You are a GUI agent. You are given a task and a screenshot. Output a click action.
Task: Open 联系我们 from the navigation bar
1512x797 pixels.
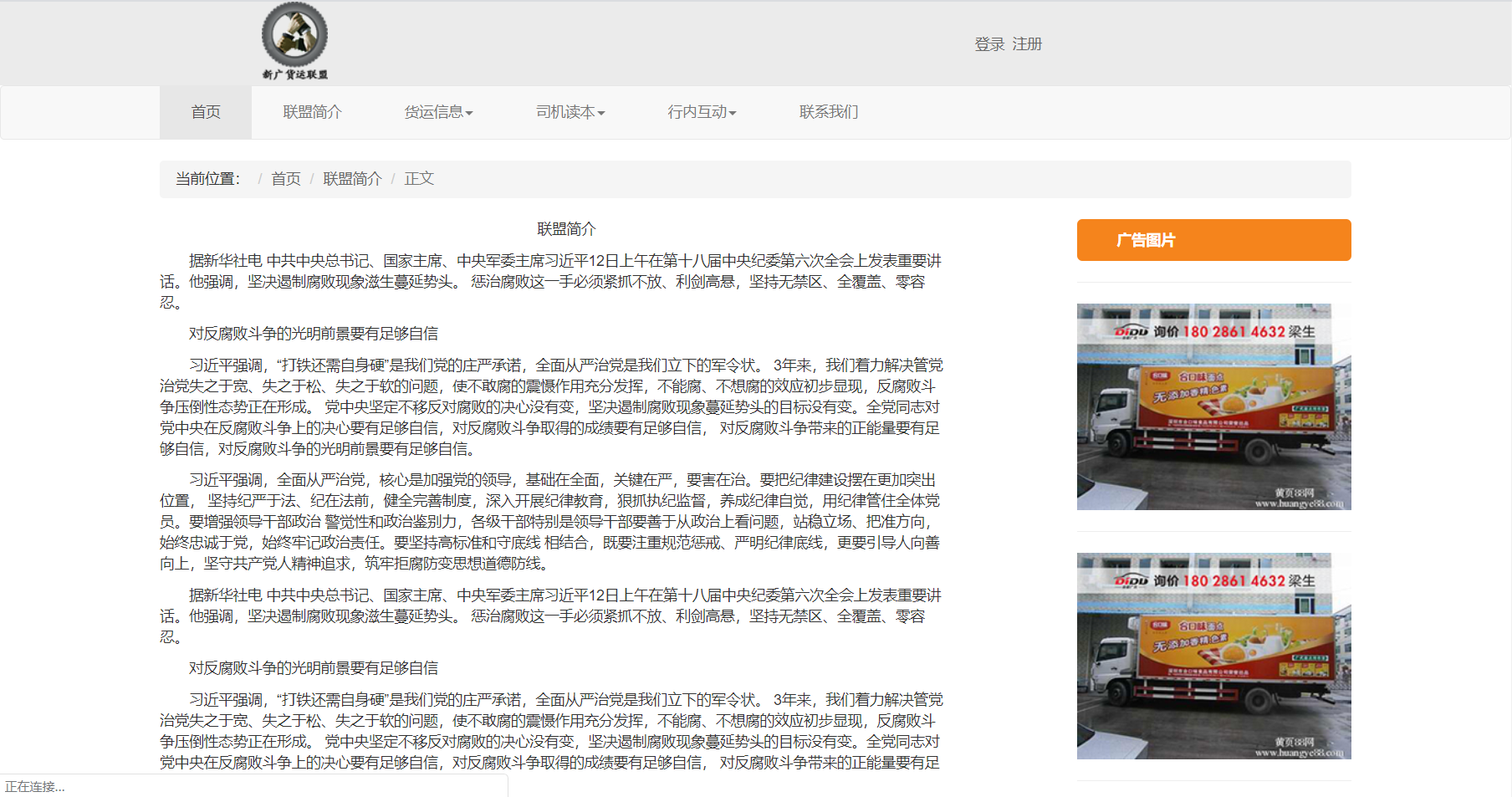point(829,112)
